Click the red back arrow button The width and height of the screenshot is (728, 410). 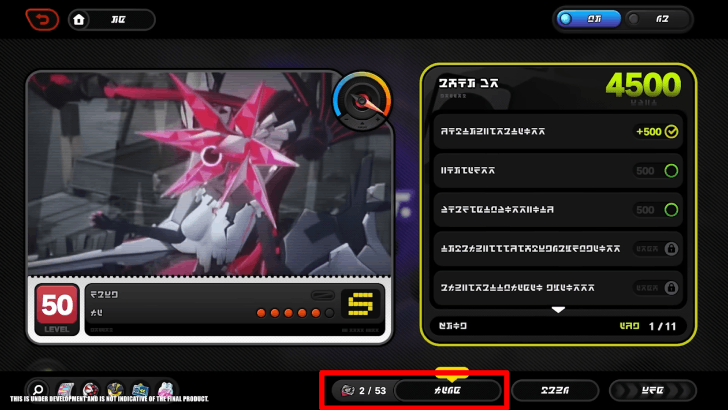click(42, 19)
